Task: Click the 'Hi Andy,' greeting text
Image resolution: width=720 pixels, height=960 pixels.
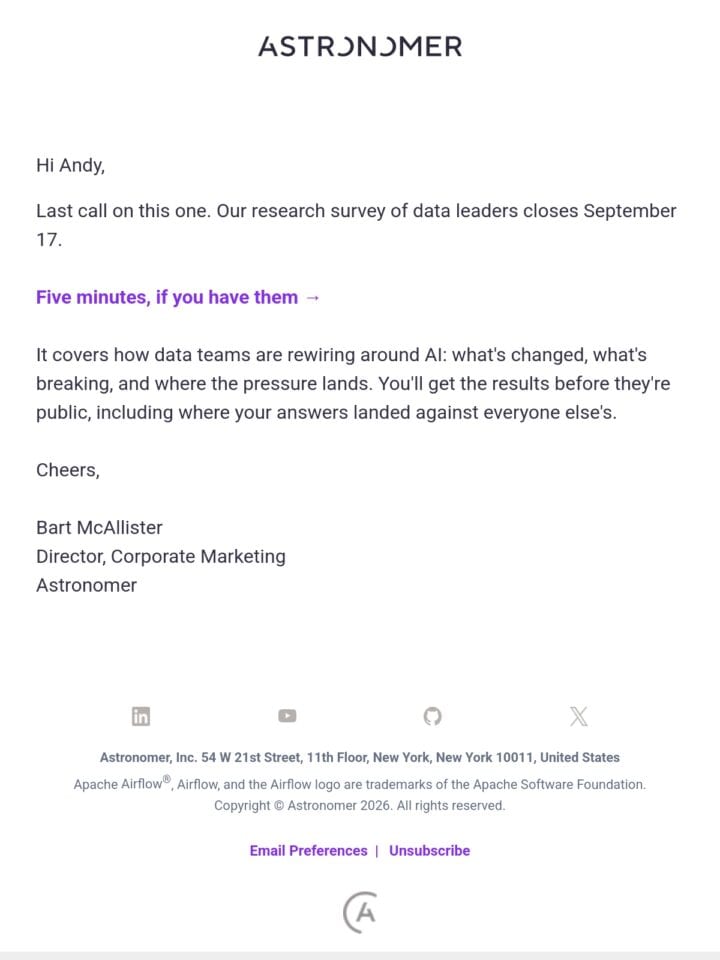Action: (x=70, y=165)
